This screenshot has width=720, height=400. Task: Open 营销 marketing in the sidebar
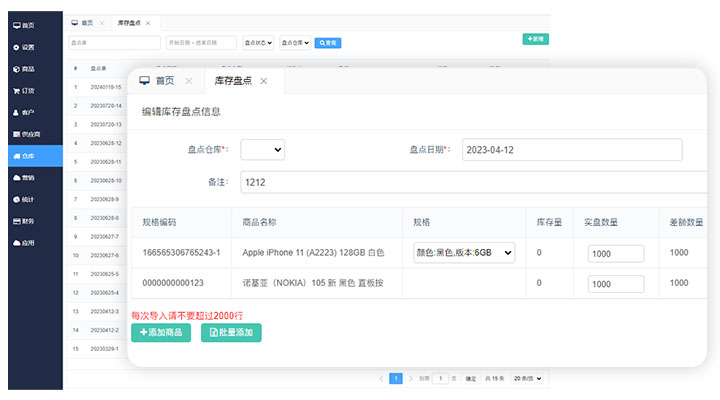28,177
